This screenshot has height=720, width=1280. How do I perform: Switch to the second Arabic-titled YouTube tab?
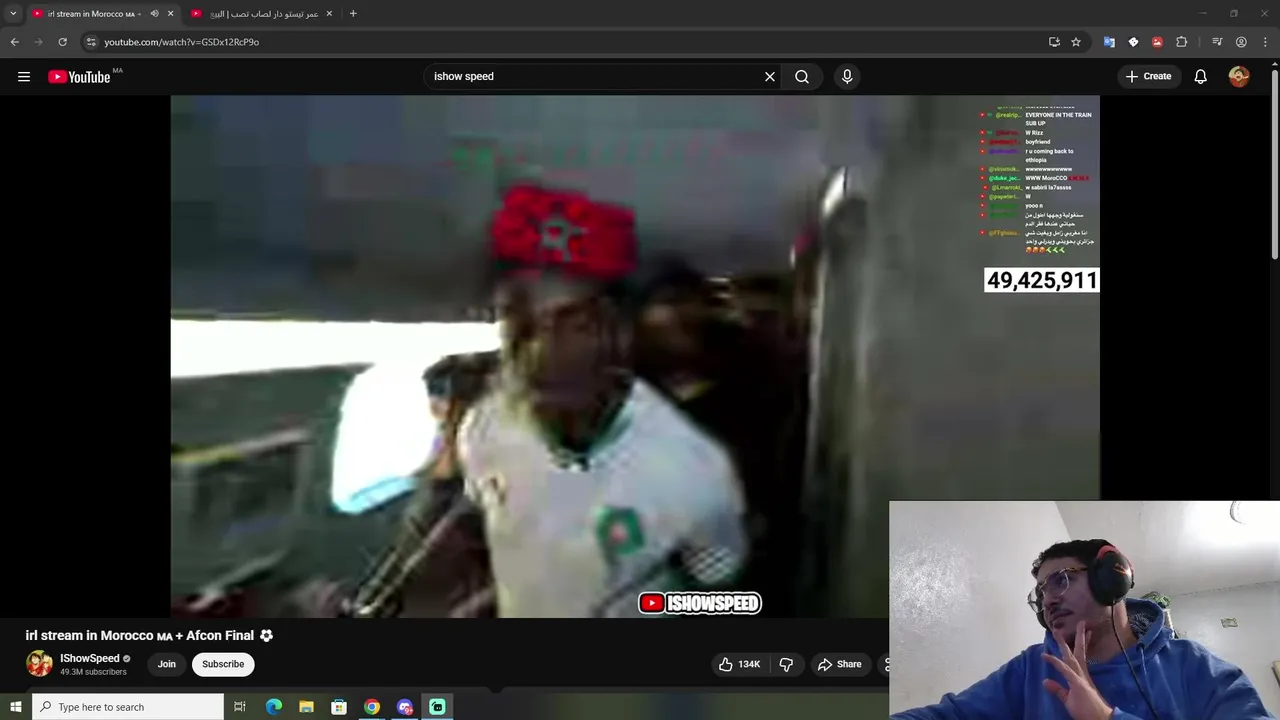coord(262,14)
